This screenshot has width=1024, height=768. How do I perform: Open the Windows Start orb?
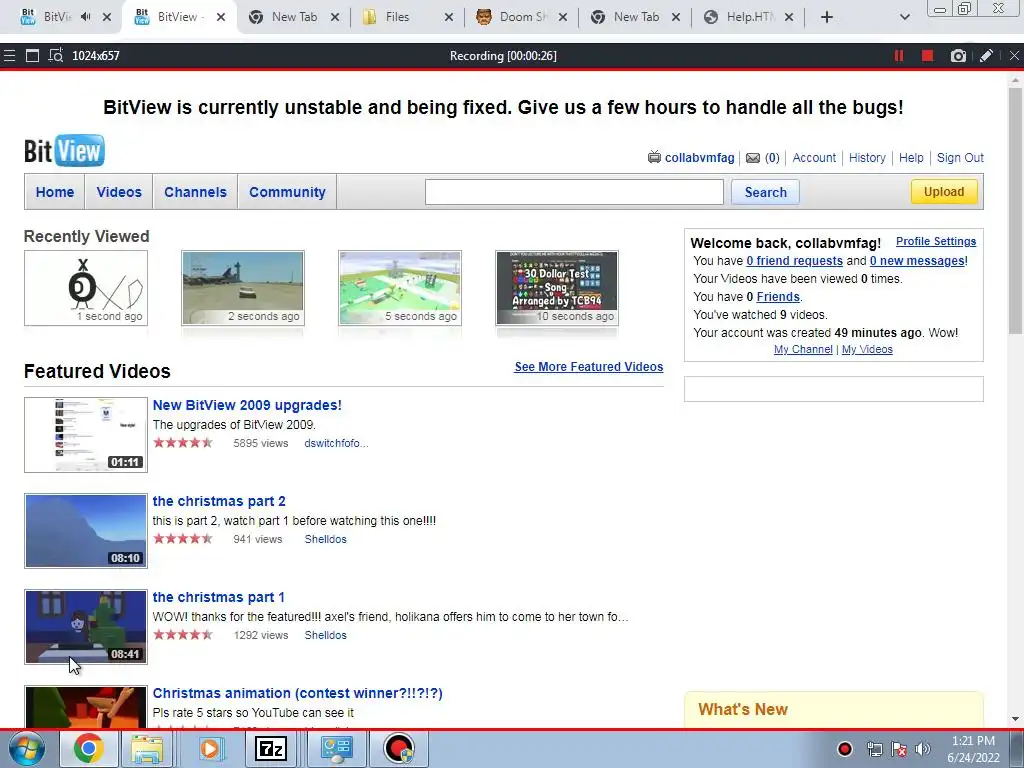[x=27, y=748]
